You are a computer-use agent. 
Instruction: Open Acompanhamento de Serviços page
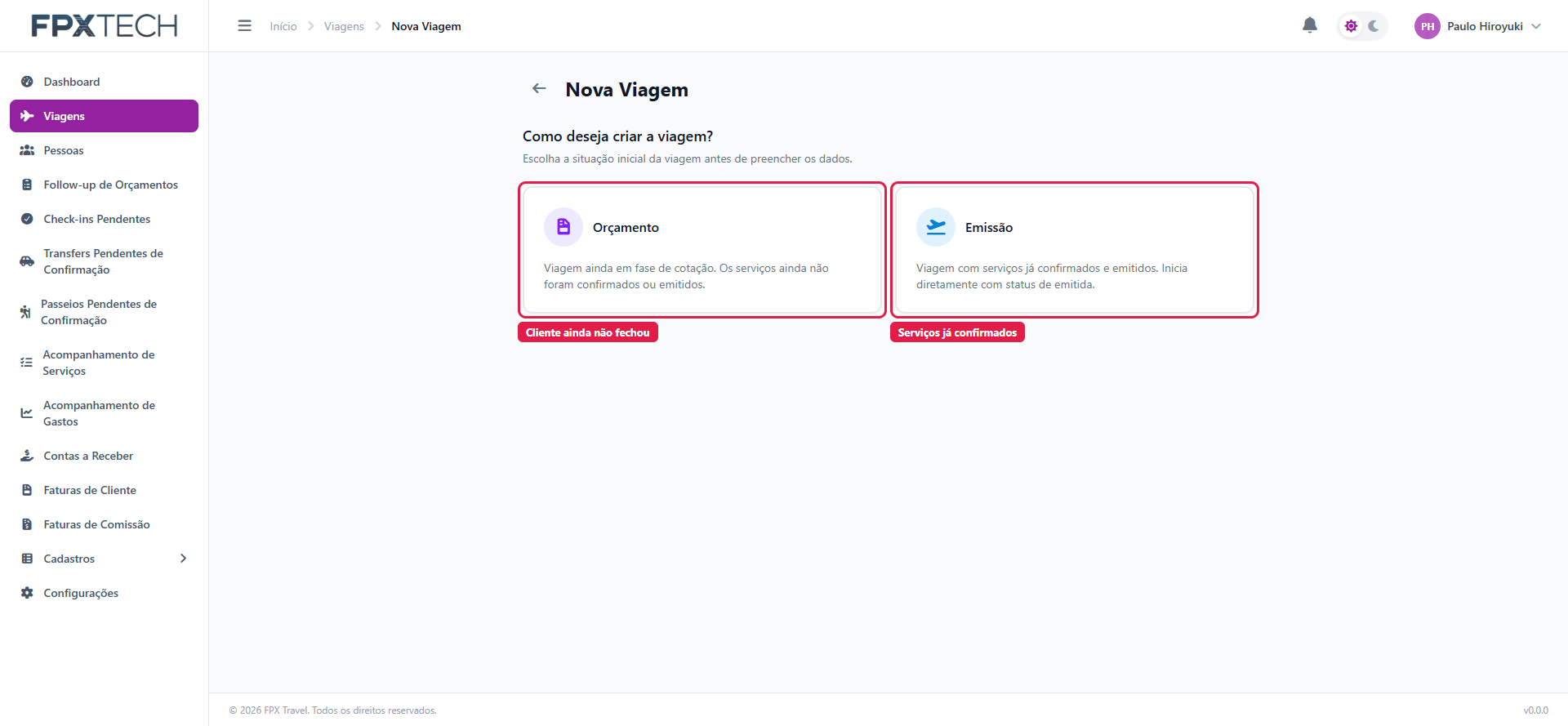[x=104, y=363]
